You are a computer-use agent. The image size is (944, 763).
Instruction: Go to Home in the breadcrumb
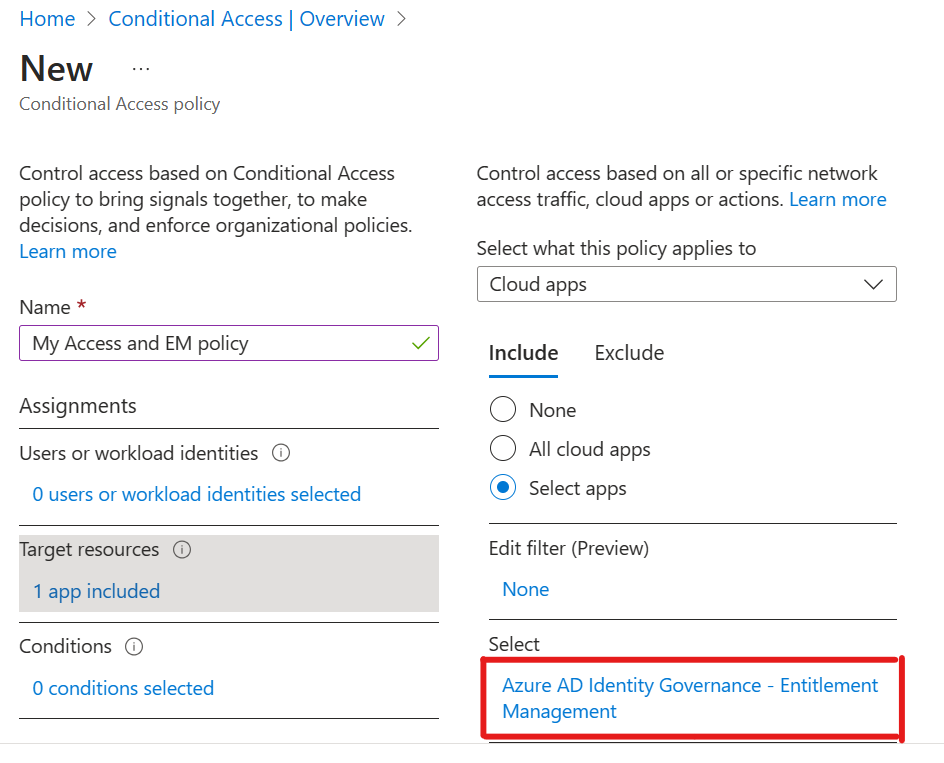[x=47, y=19]
